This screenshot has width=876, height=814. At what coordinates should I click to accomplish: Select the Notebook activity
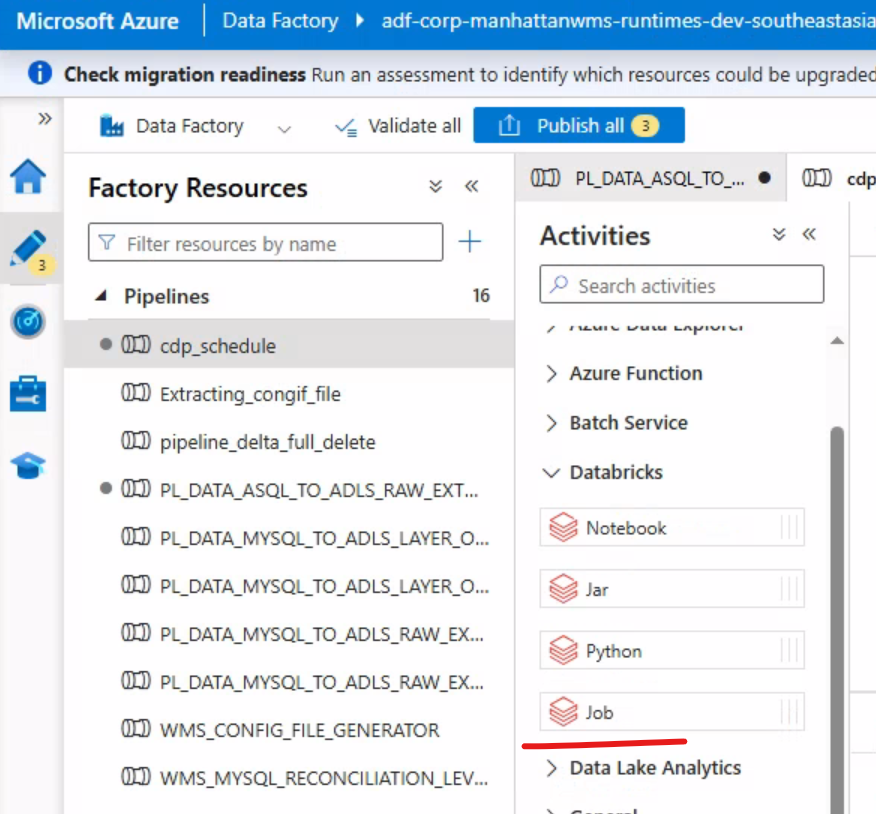[672, 527]
